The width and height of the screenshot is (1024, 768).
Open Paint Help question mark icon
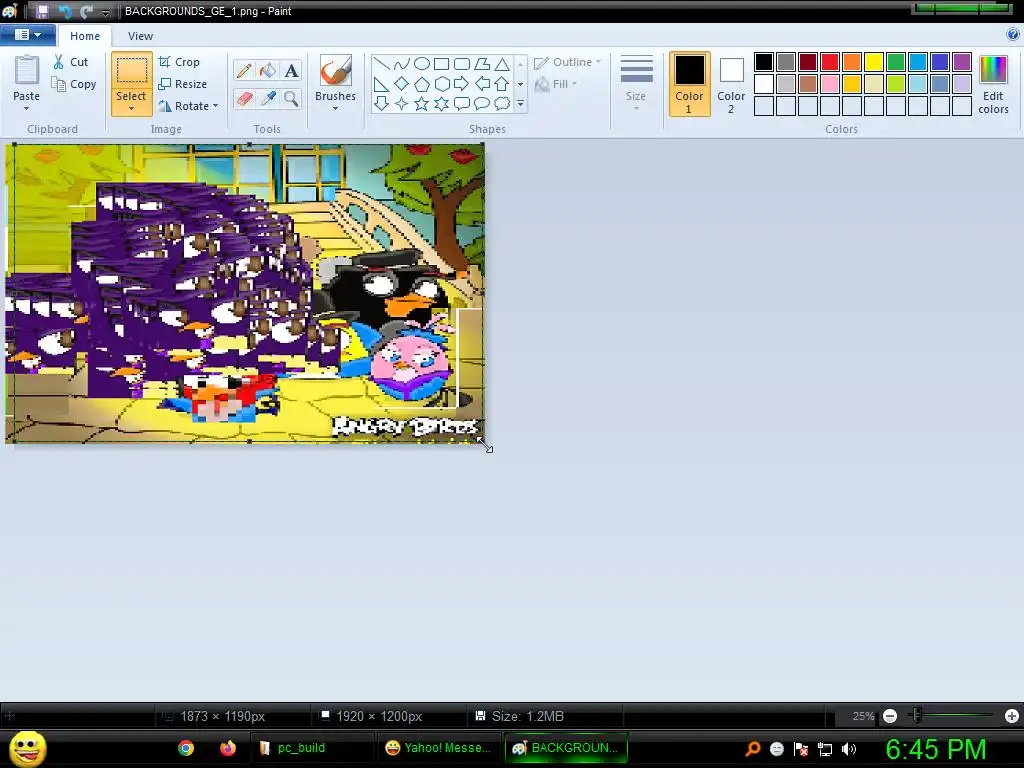(1013, 35)
